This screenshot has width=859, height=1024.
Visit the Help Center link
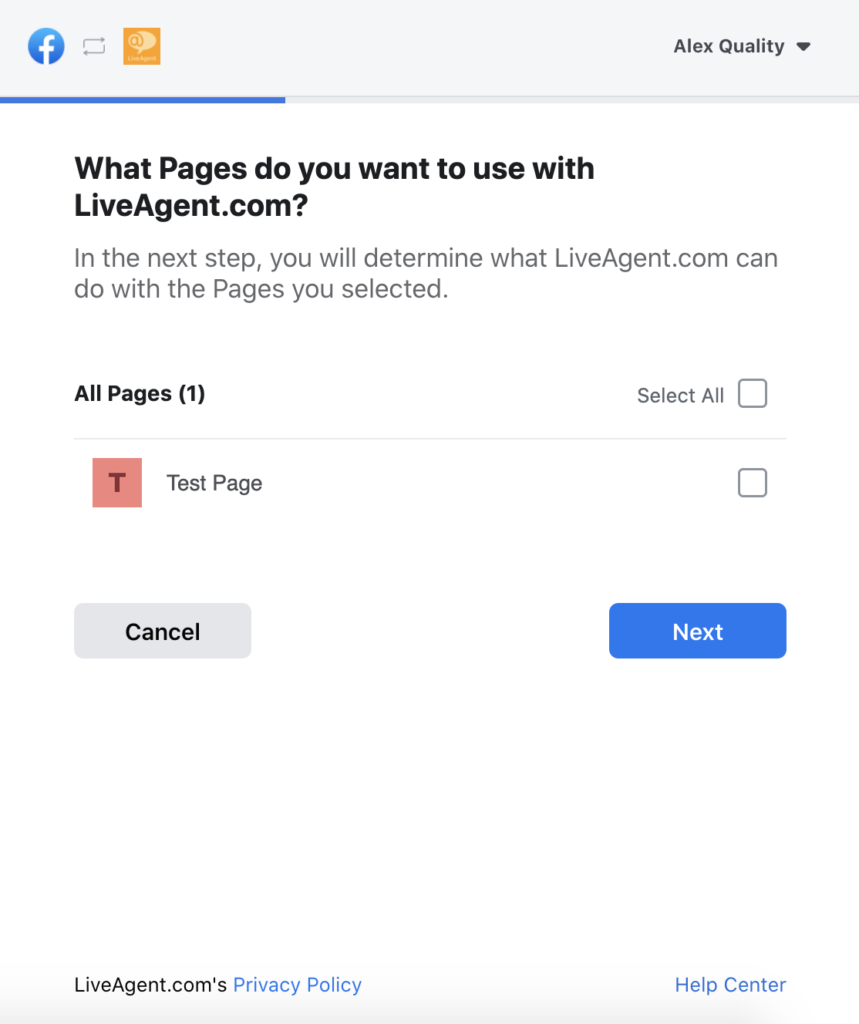click(730, 985)
